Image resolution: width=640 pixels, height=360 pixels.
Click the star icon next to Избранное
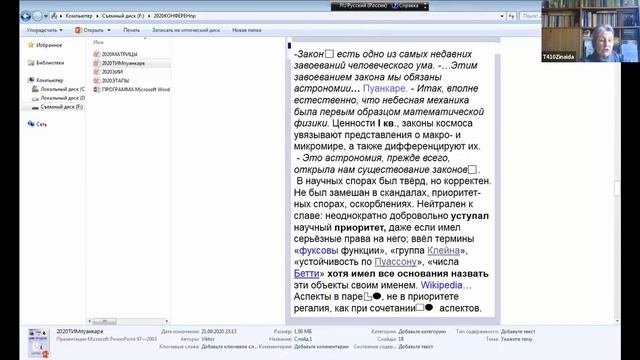click(31, 45)
